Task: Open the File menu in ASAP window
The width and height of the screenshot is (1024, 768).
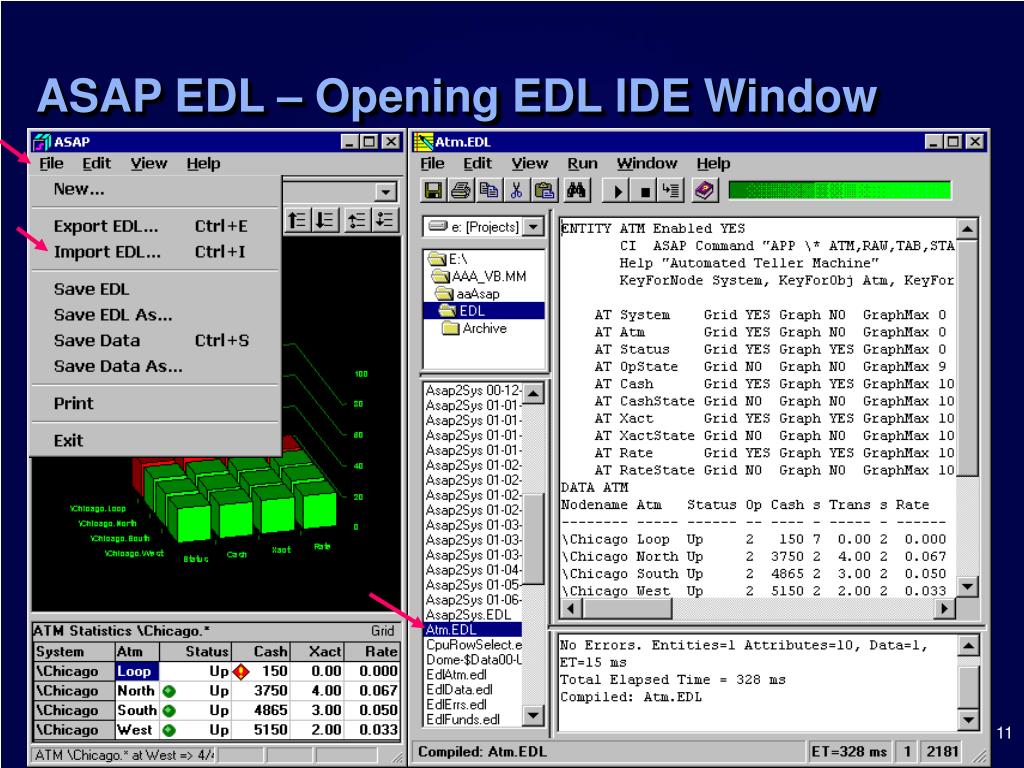Action: coord(51,164)
